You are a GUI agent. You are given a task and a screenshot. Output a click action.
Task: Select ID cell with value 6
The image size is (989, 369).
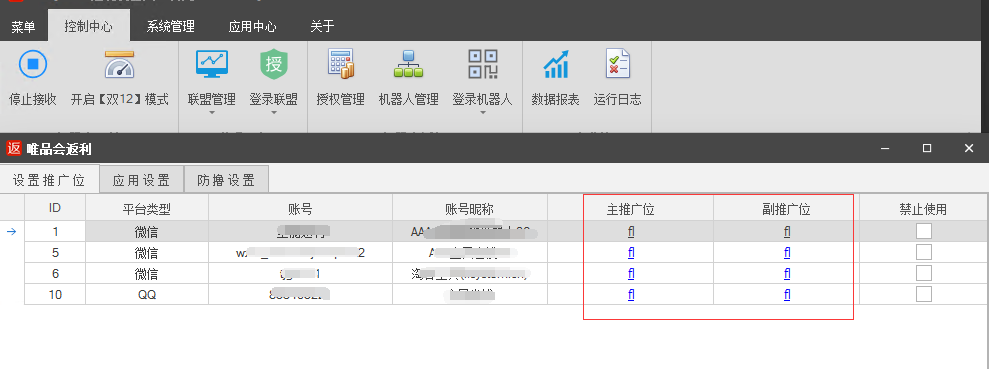pos(55,274)
